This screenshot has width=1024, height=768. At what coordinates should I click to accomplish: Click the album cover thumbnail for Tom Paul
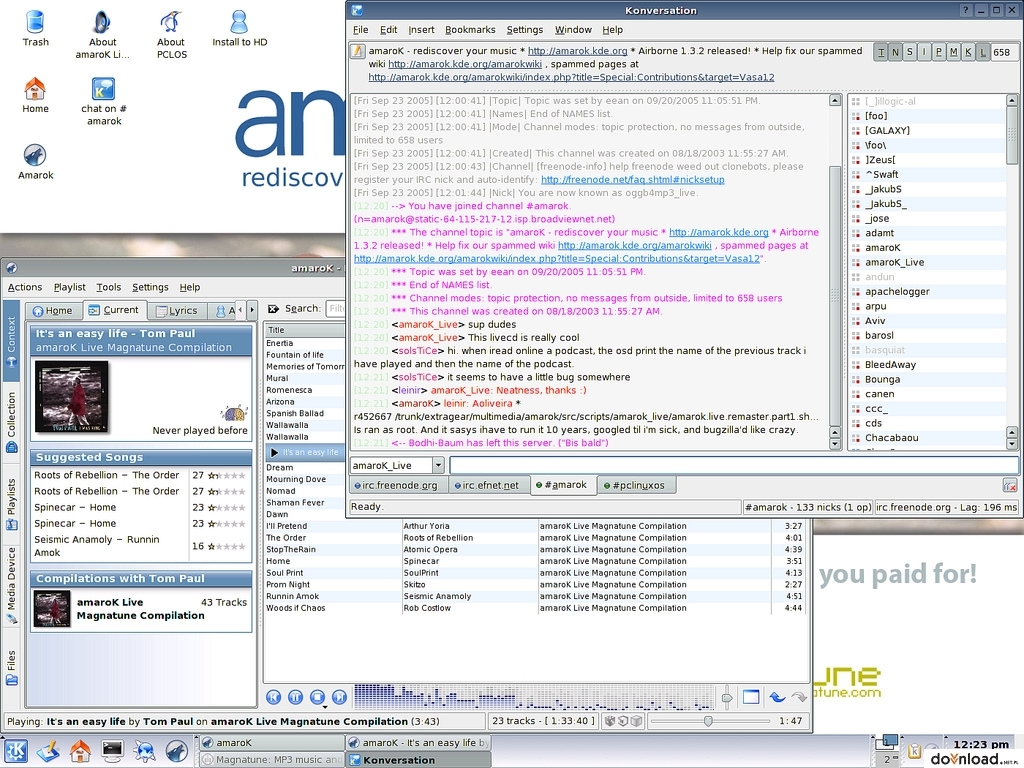pos(71,397)
